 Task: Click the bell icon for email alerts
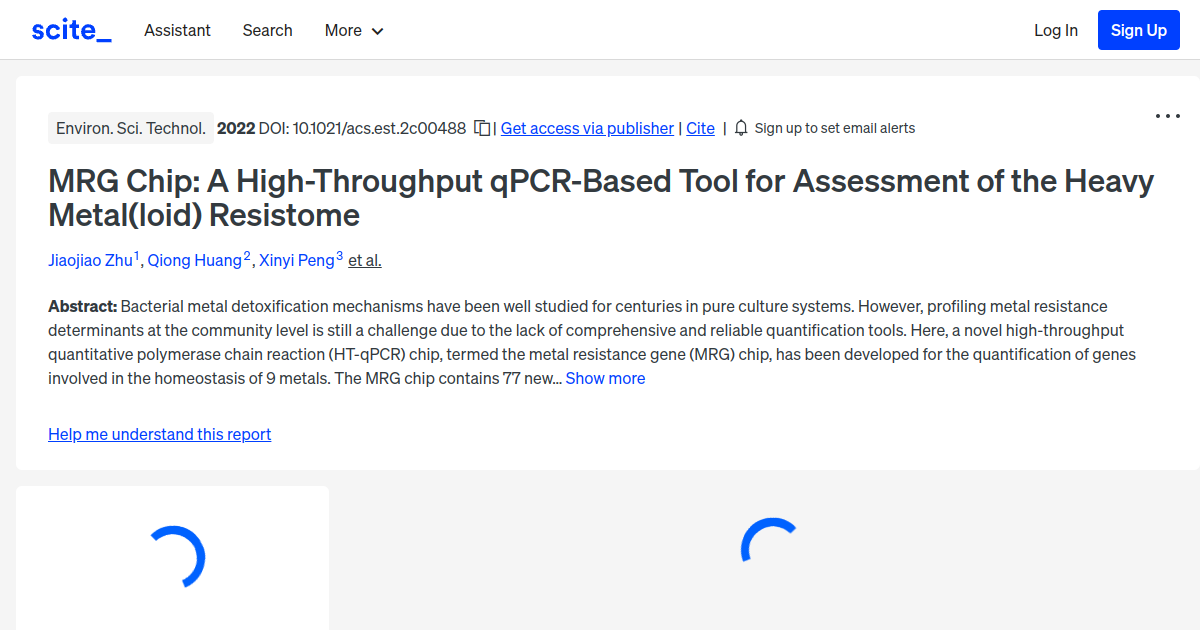pos(741,128)
